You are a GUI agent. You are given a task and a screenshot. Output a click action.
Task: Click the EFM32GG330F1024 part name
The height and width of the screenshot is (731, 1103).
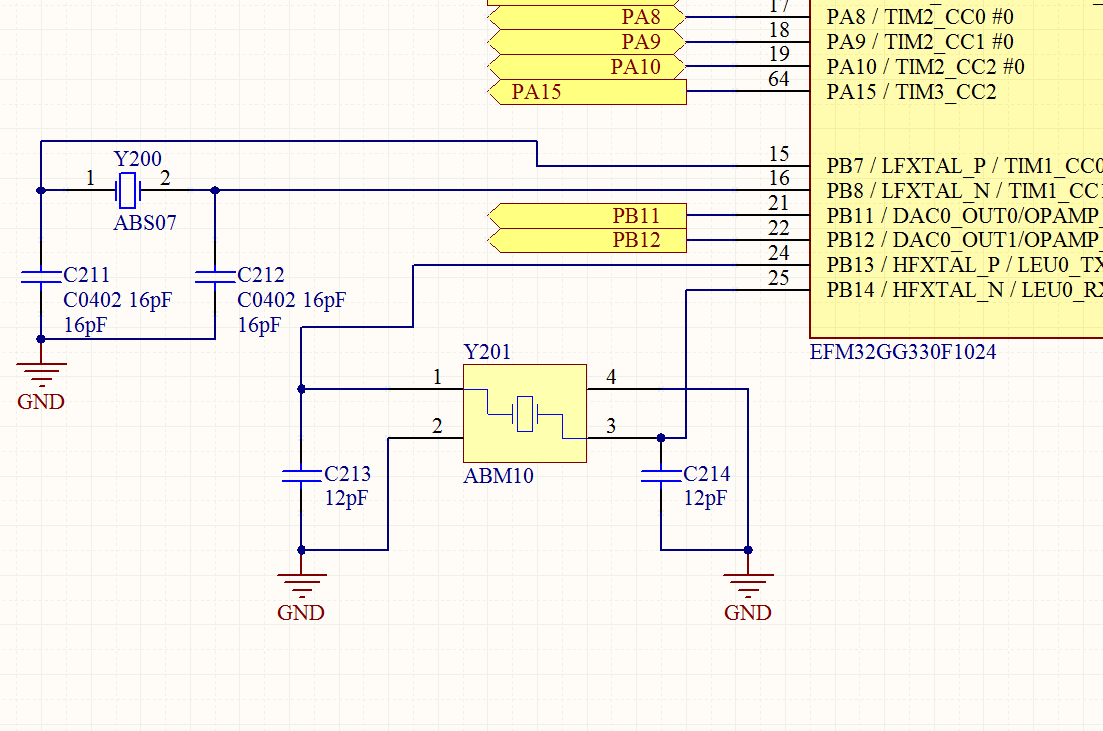click(903, 352)
